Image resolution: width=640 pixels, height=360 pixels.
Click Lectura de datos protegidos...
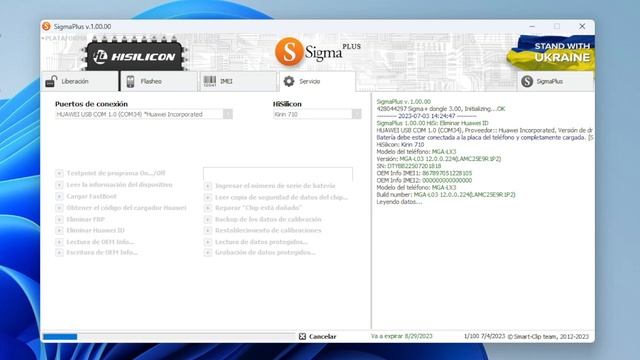(x=256, y=242)
